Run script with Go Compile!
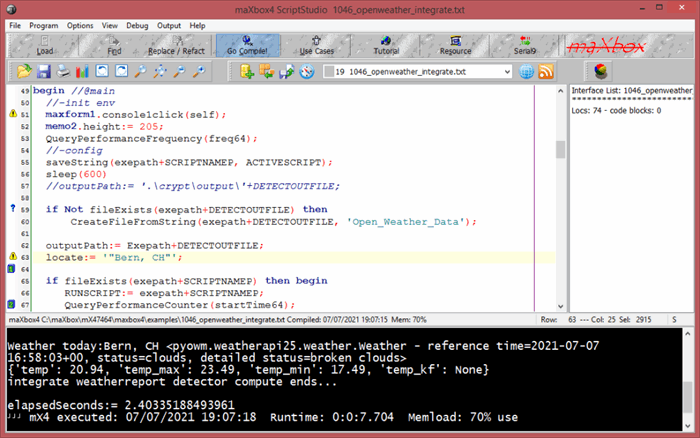 247,46
